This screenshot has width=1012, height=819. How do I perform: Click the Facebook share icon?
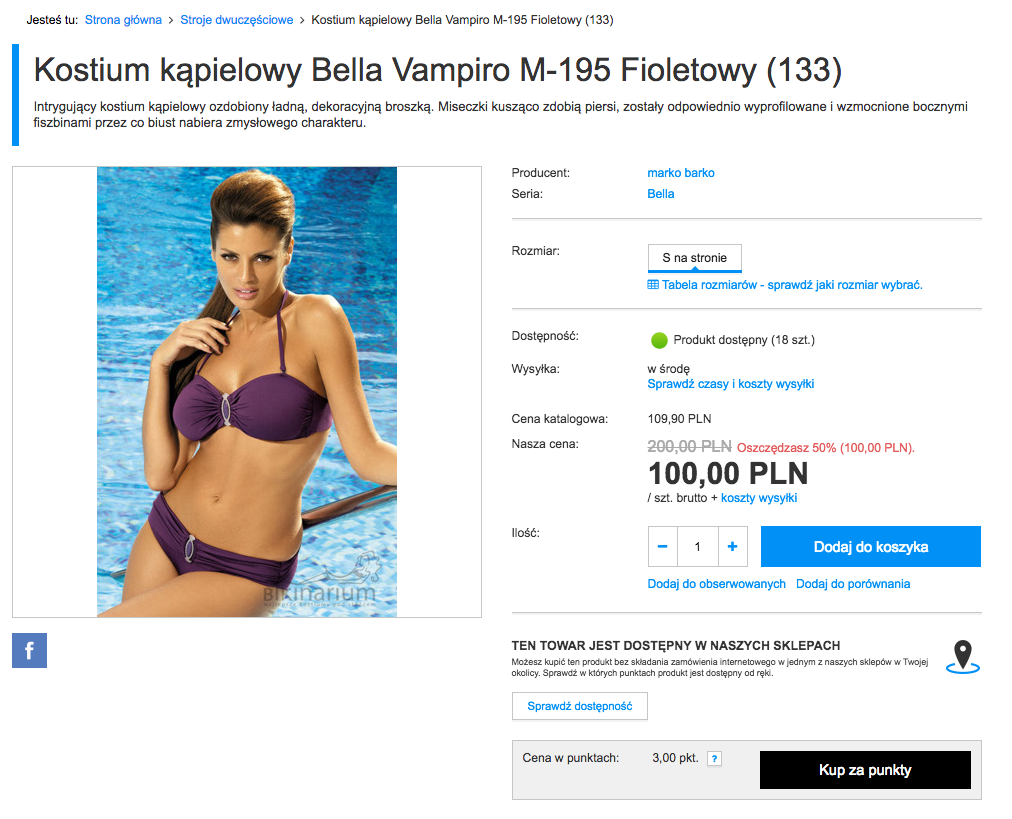pyautogui.click(x=29, y=650)
